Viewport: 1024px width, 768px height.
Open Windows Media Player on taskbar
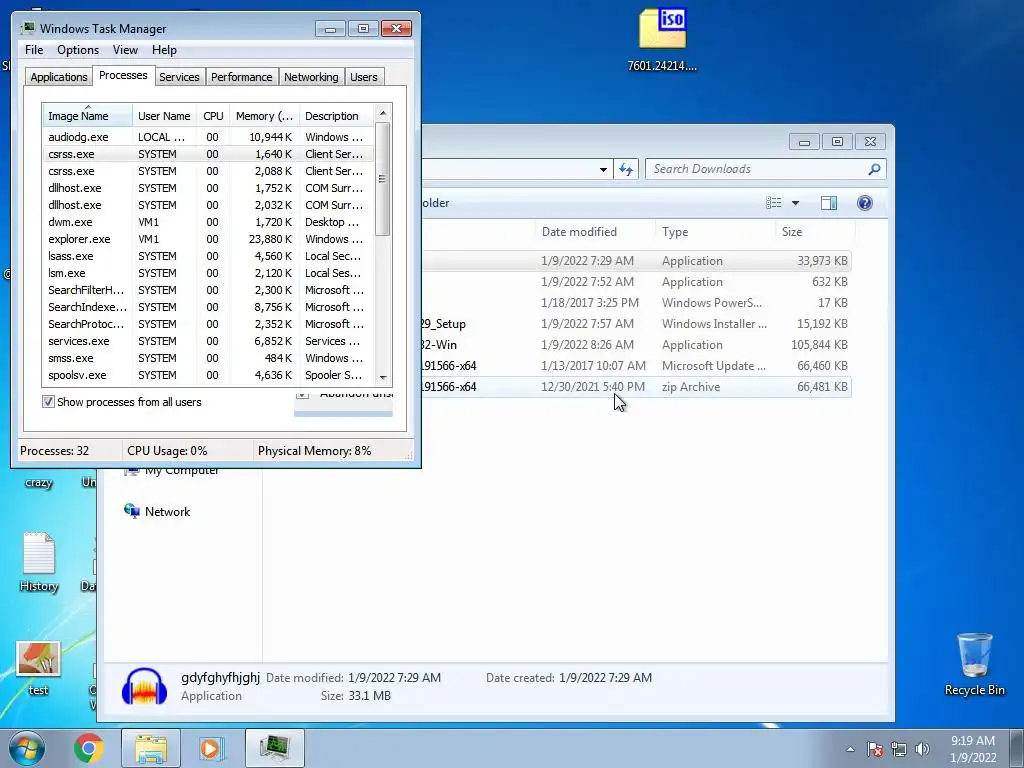click(x=210, y=748)
